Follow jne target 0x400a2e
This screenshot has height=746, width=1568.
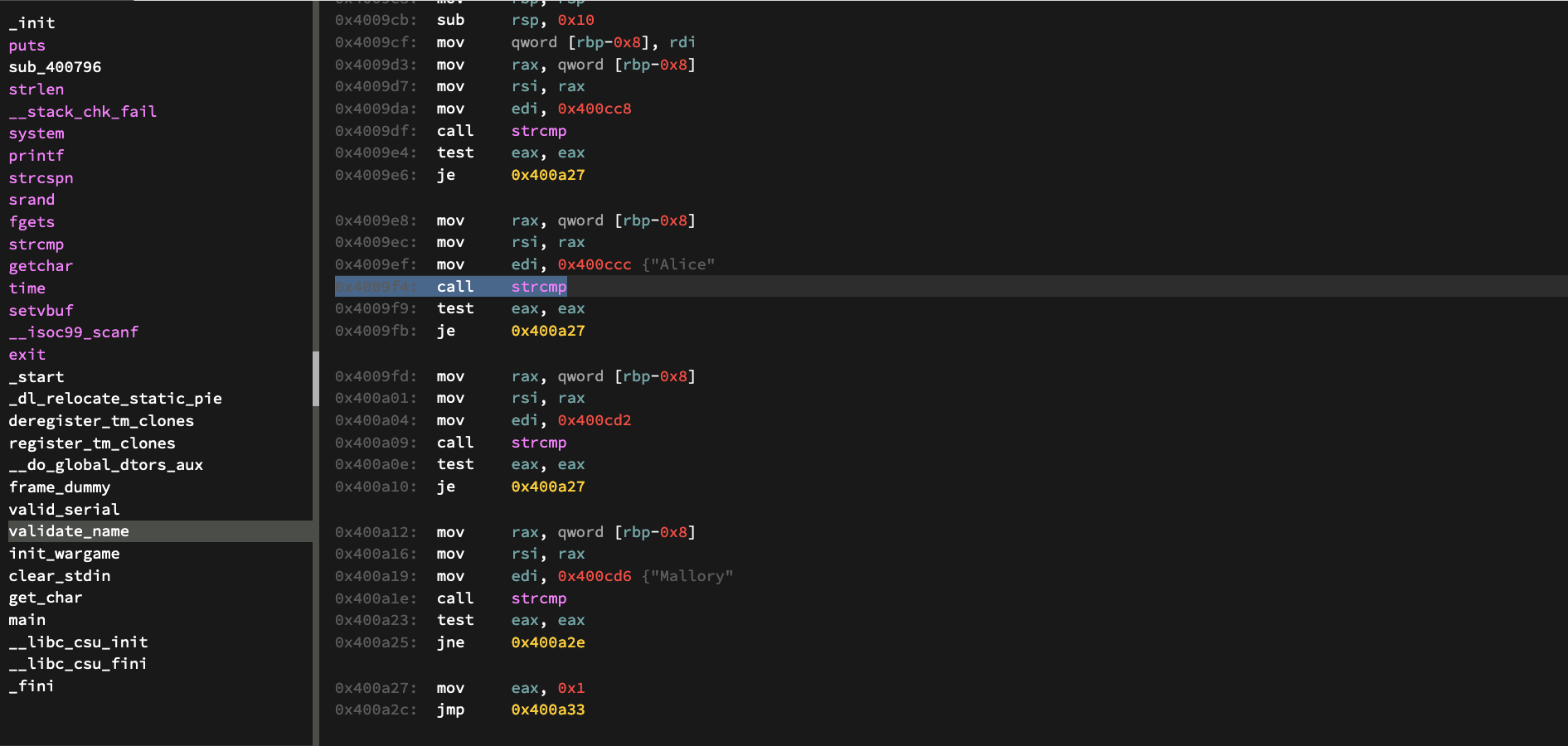548,642
